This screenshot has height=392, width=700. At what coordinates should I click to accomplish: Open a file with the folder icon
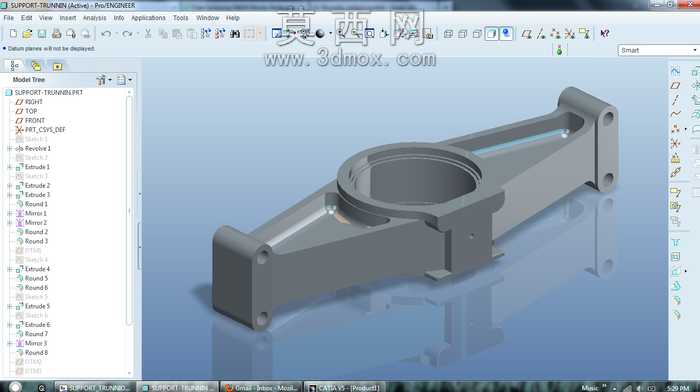pos(27,33)
